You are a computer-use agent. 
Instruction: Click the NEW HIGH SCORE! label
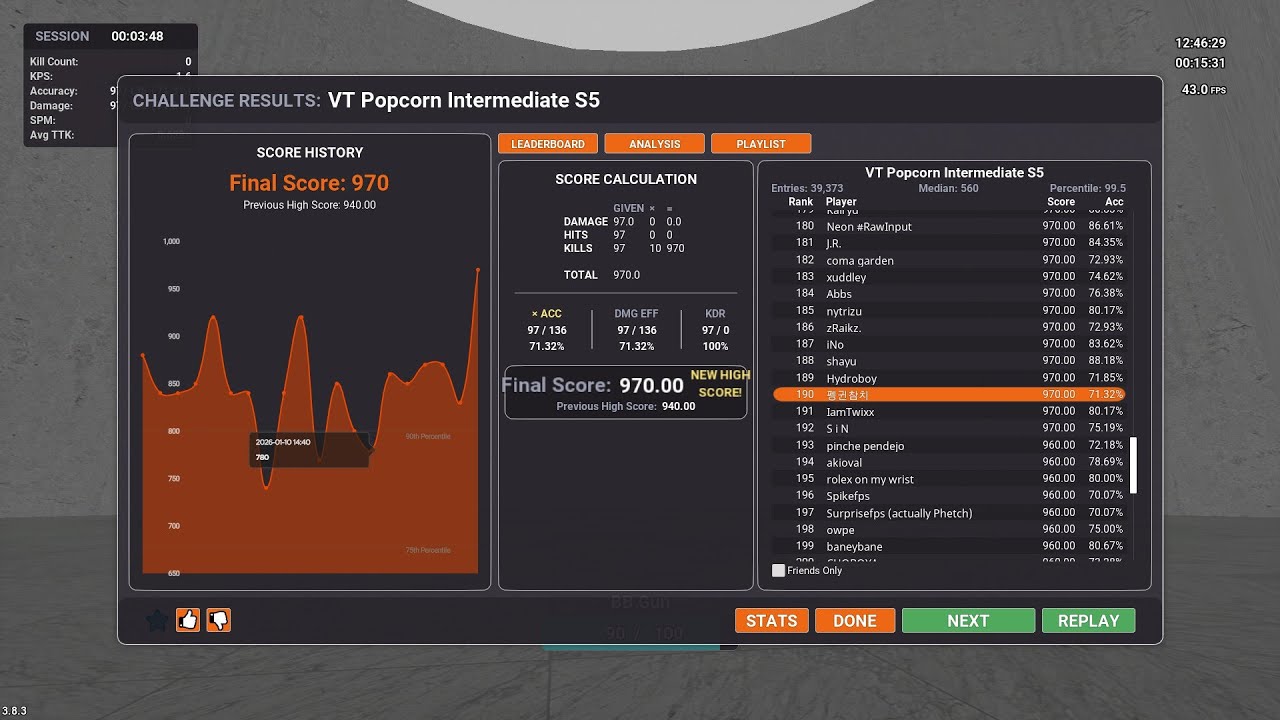[720, 384]
